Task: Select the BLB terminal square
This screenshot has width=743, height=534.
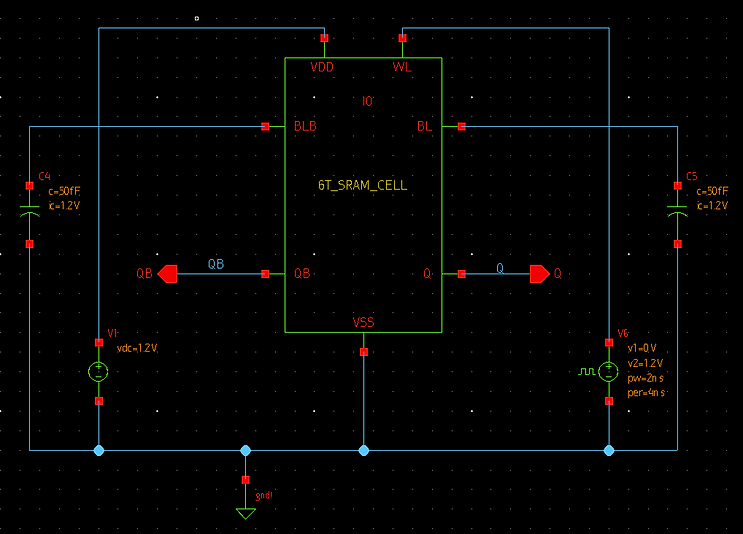Action: 265,127
